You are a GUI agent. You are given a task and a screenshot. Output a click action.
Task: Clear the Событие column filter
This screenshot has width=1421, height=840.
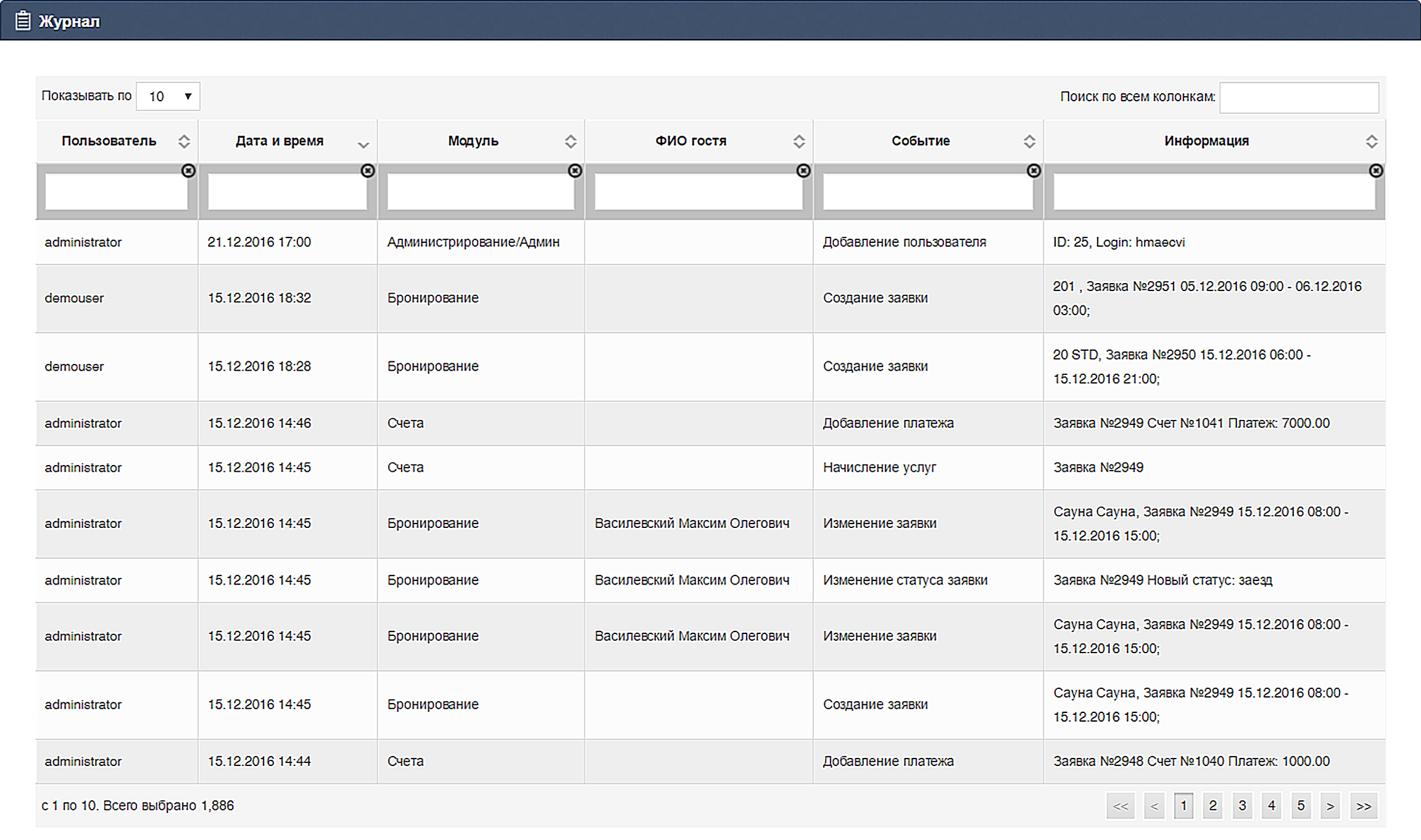[x=1034, y=171]
